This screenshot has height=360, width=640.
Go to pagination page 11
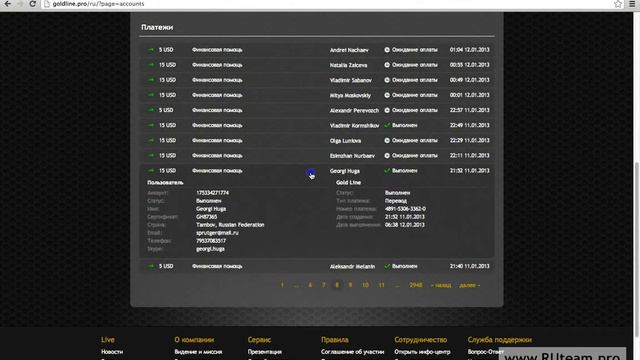coord(381,285)
